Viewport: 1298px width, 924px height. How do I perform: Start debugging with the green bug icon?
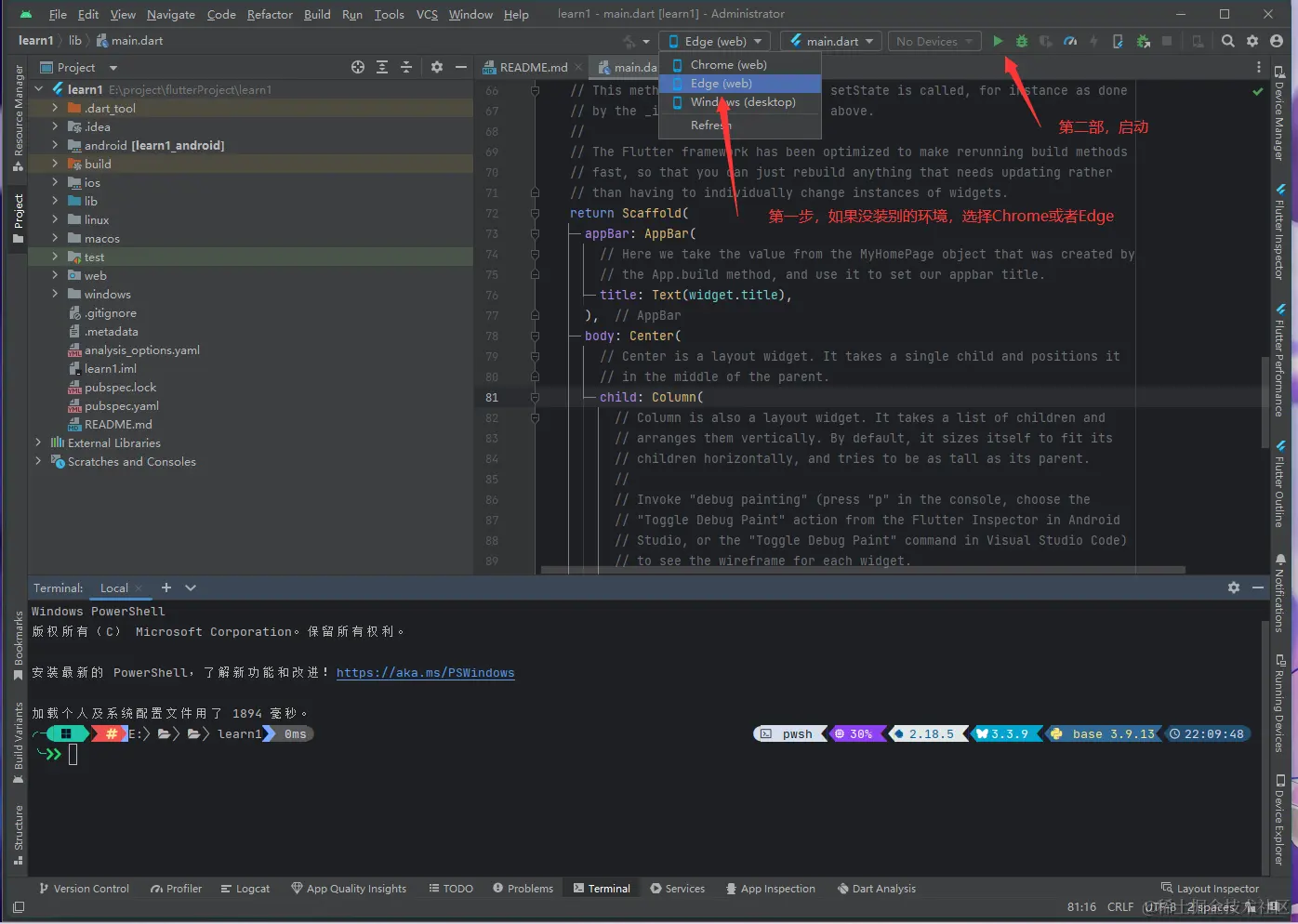[1022, 41]
